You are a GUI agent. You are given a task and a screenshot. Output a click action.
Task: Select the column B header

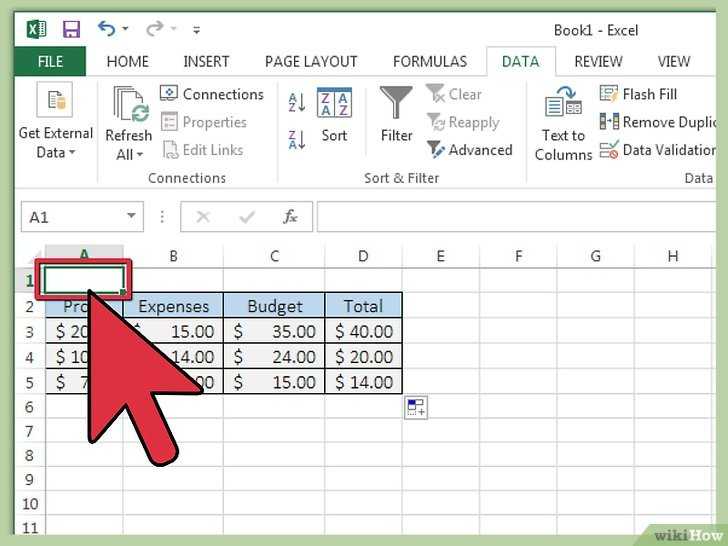pos(173,256)
